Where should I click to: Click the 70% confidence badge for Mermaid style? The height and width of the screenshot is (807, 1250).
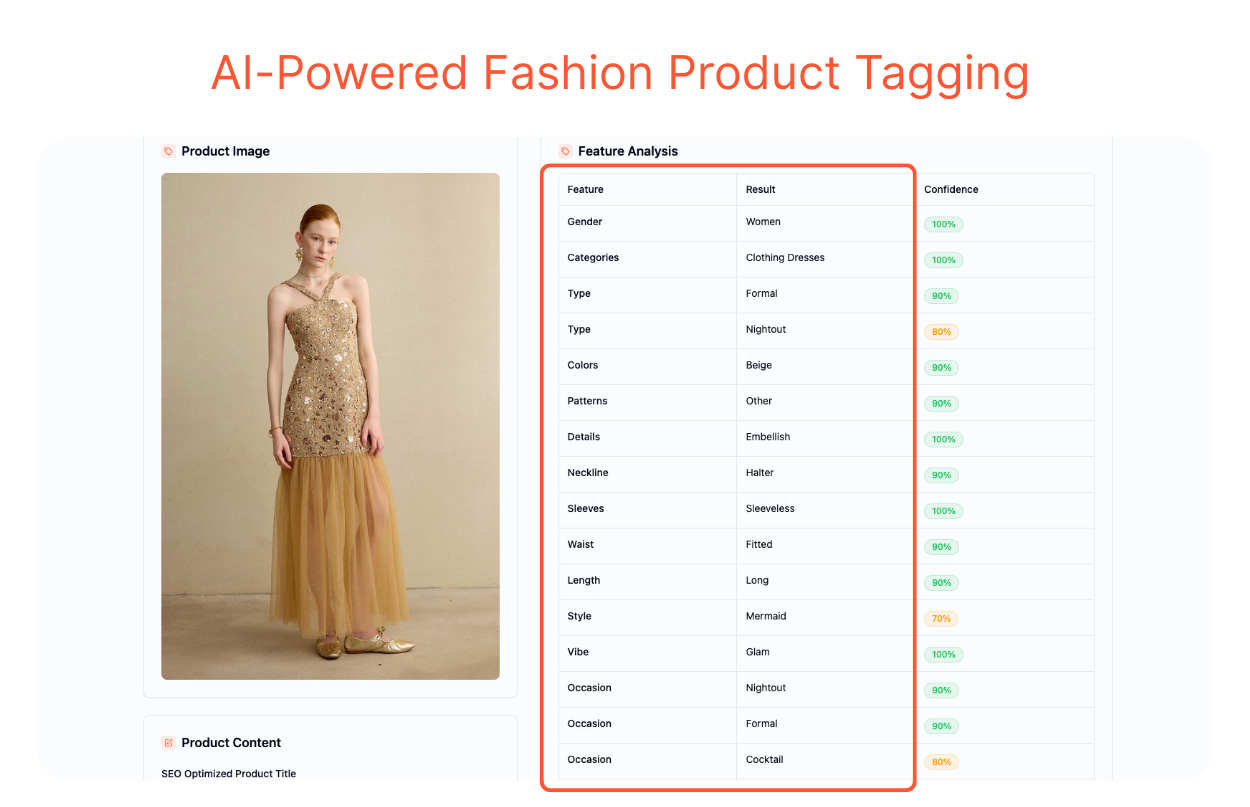pos(941,619)
